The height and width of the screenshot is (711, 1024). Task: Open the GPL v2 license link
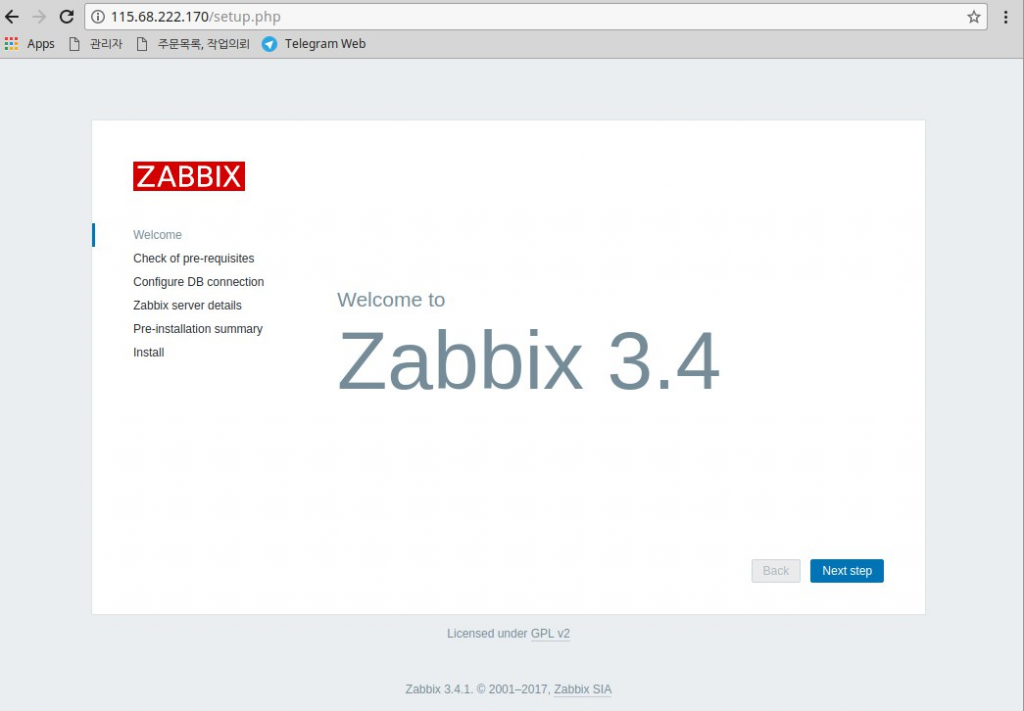tap(551, 633)
